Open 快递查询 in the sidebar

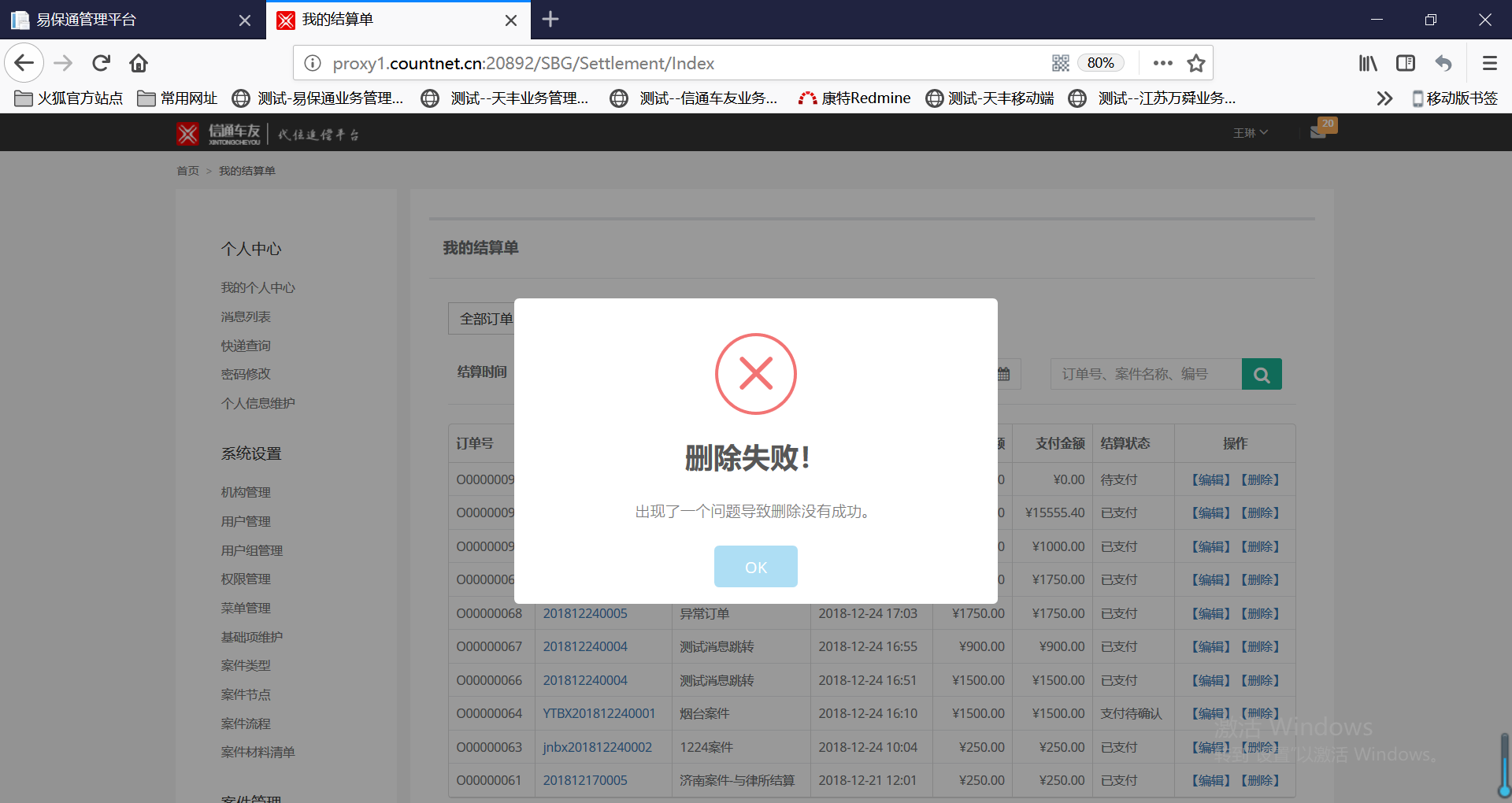tap(246, 346)
